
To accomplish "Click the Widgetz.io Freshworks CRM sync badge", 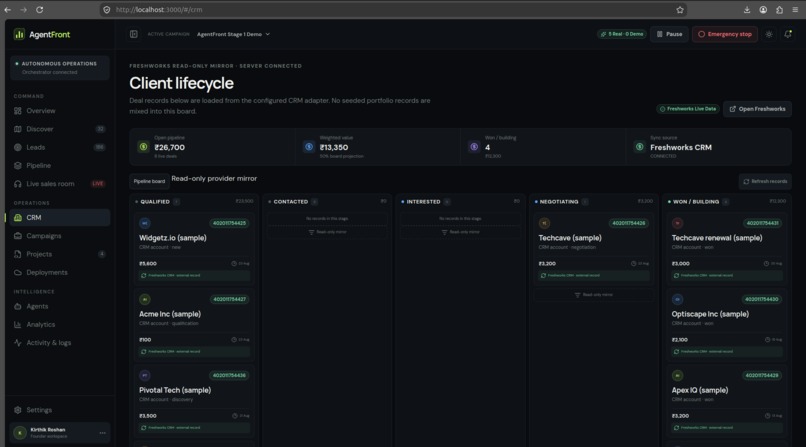I will point(194,276).
